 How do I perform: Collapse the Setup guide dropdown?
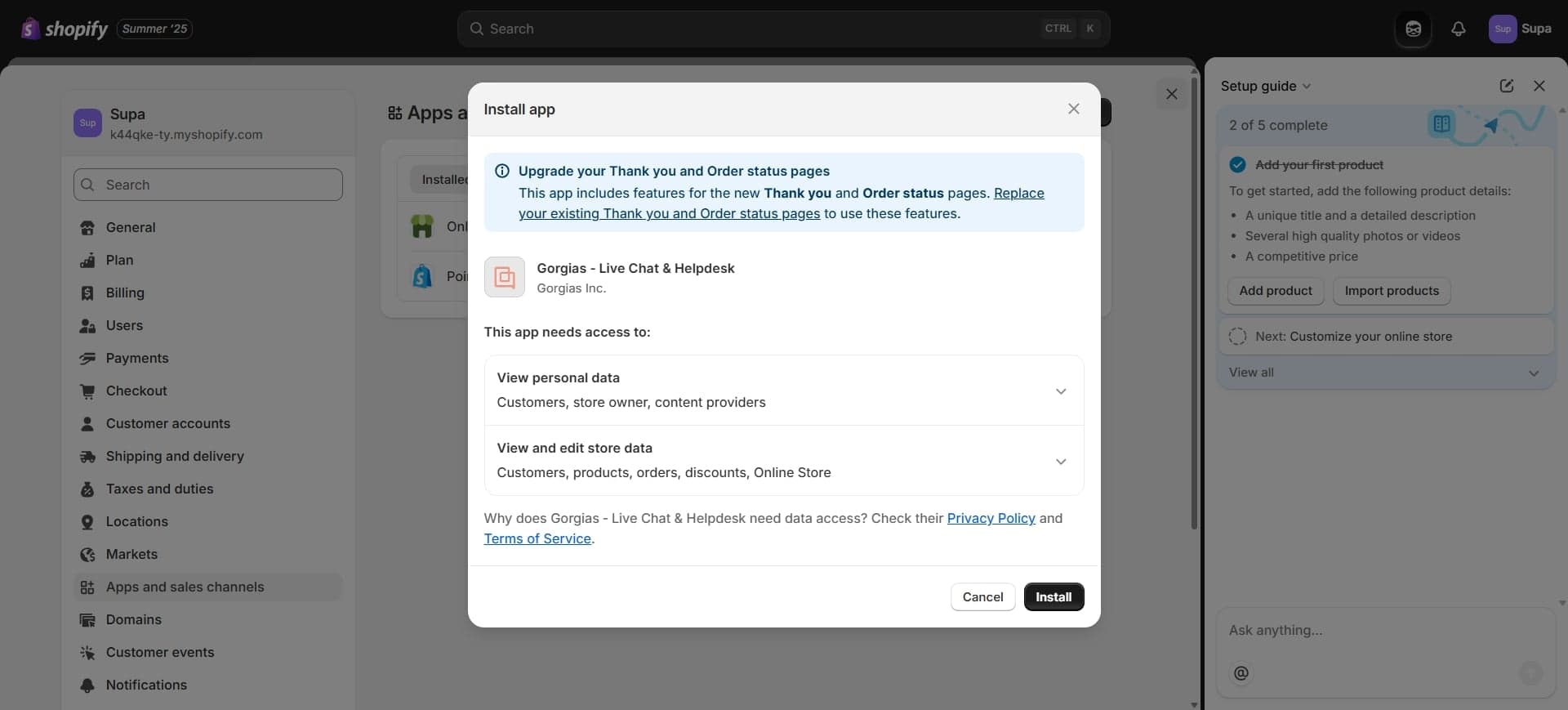[x=1307, y=86]
